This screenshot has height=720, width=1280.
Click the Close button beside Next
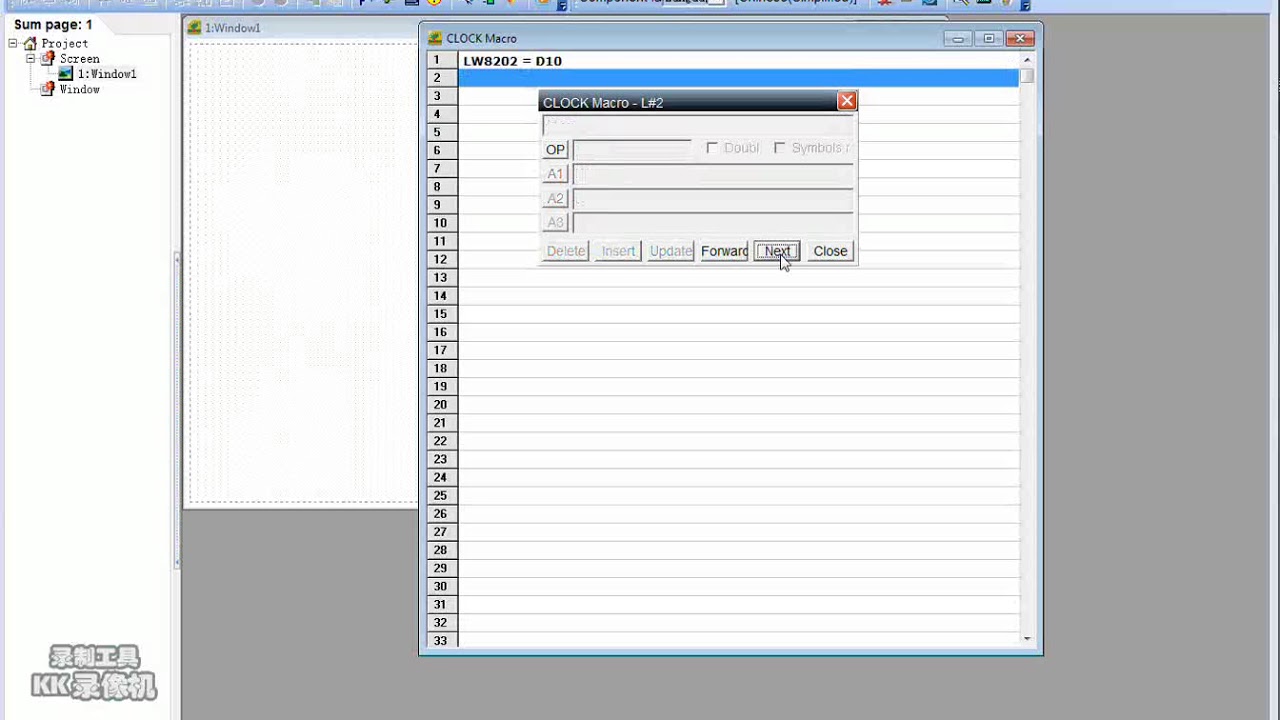point(830,251)
